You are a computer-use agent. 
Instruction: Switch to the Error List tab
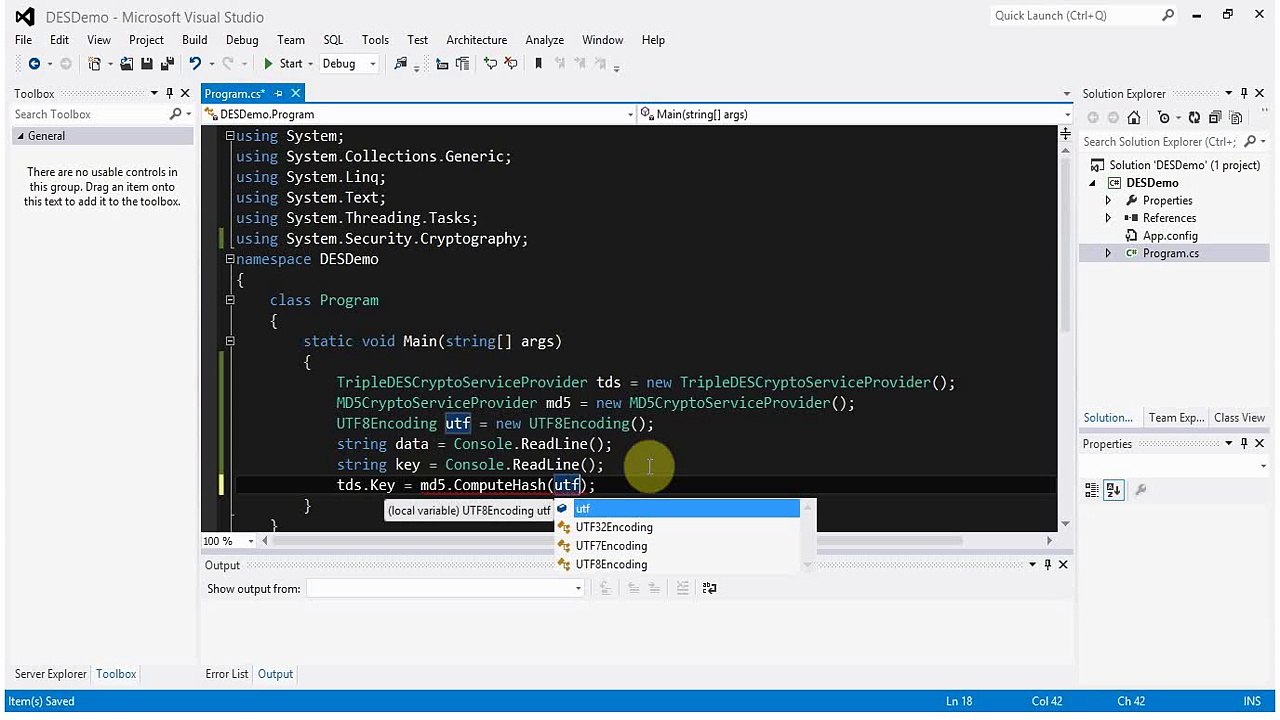(227, 674)
